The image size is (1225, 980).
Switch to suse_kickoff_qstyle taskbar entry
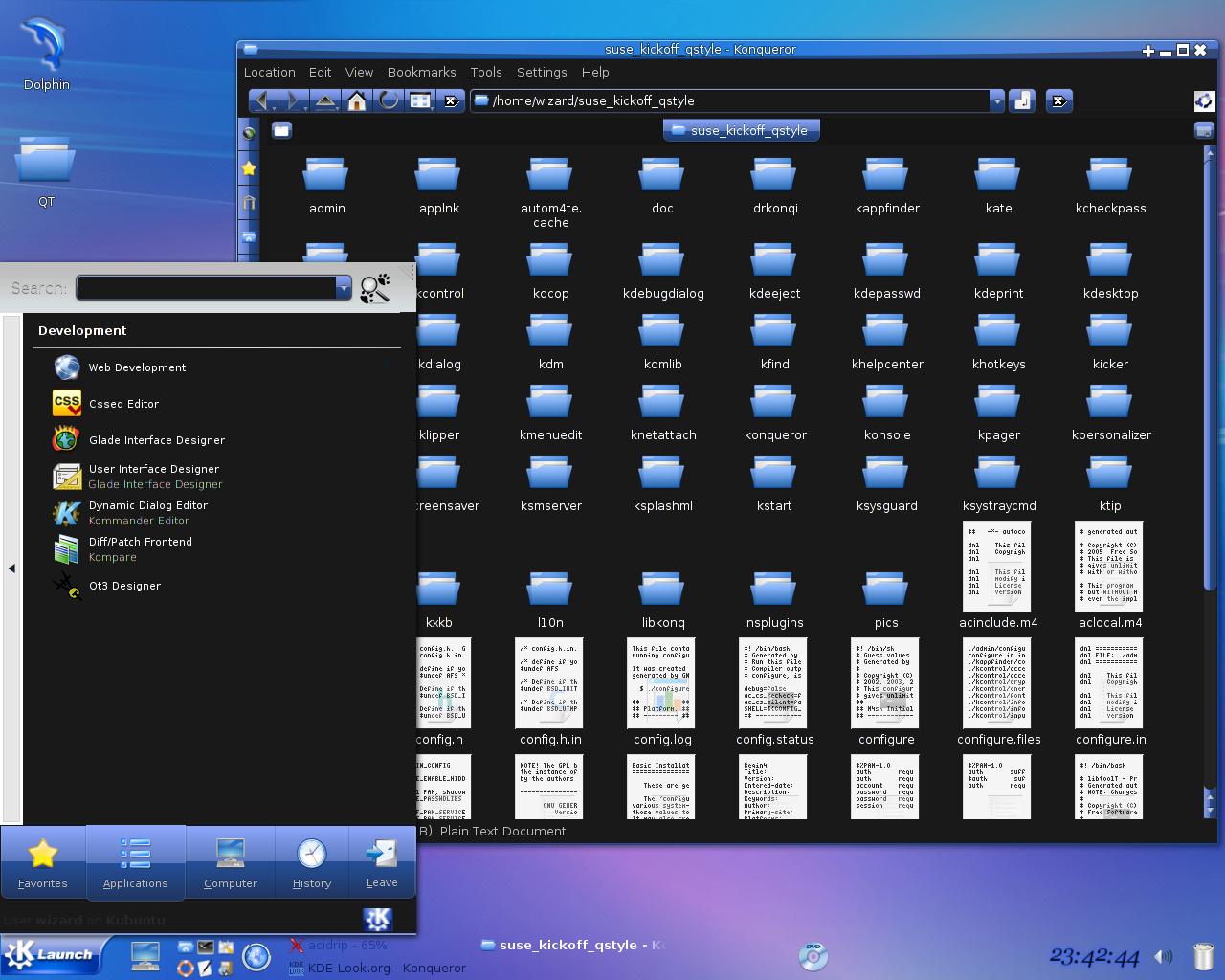pyautogui.click(x=572, y=945)
